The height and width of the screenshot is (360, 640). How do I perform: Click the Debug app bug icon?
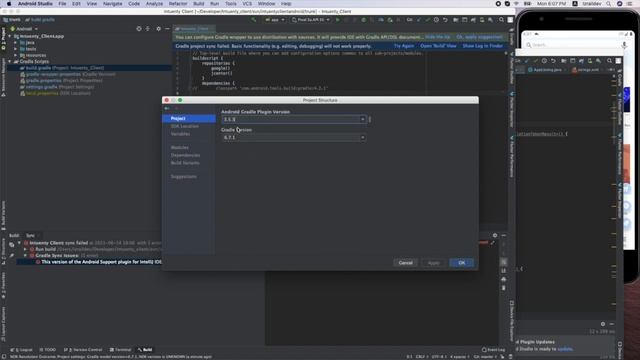pos(363,20)
